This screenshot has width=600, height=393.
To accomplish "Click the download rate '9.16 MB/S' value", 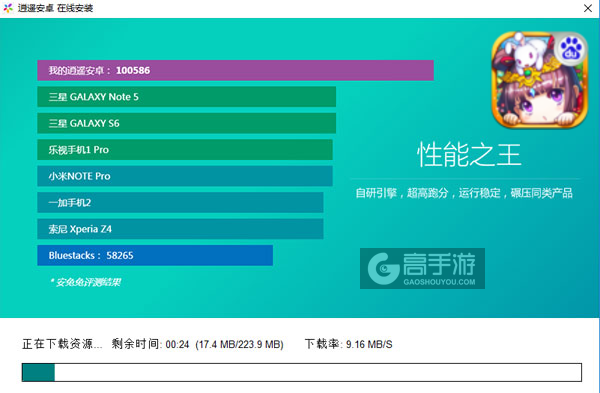I will click(369, 345).
